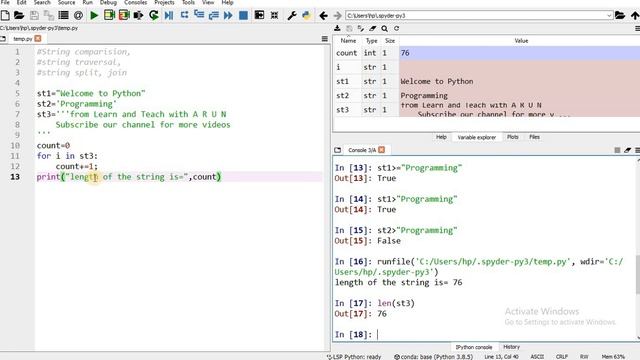Go back with the left arrow icon
Viewport: 640px width, 360px height.
323,16
